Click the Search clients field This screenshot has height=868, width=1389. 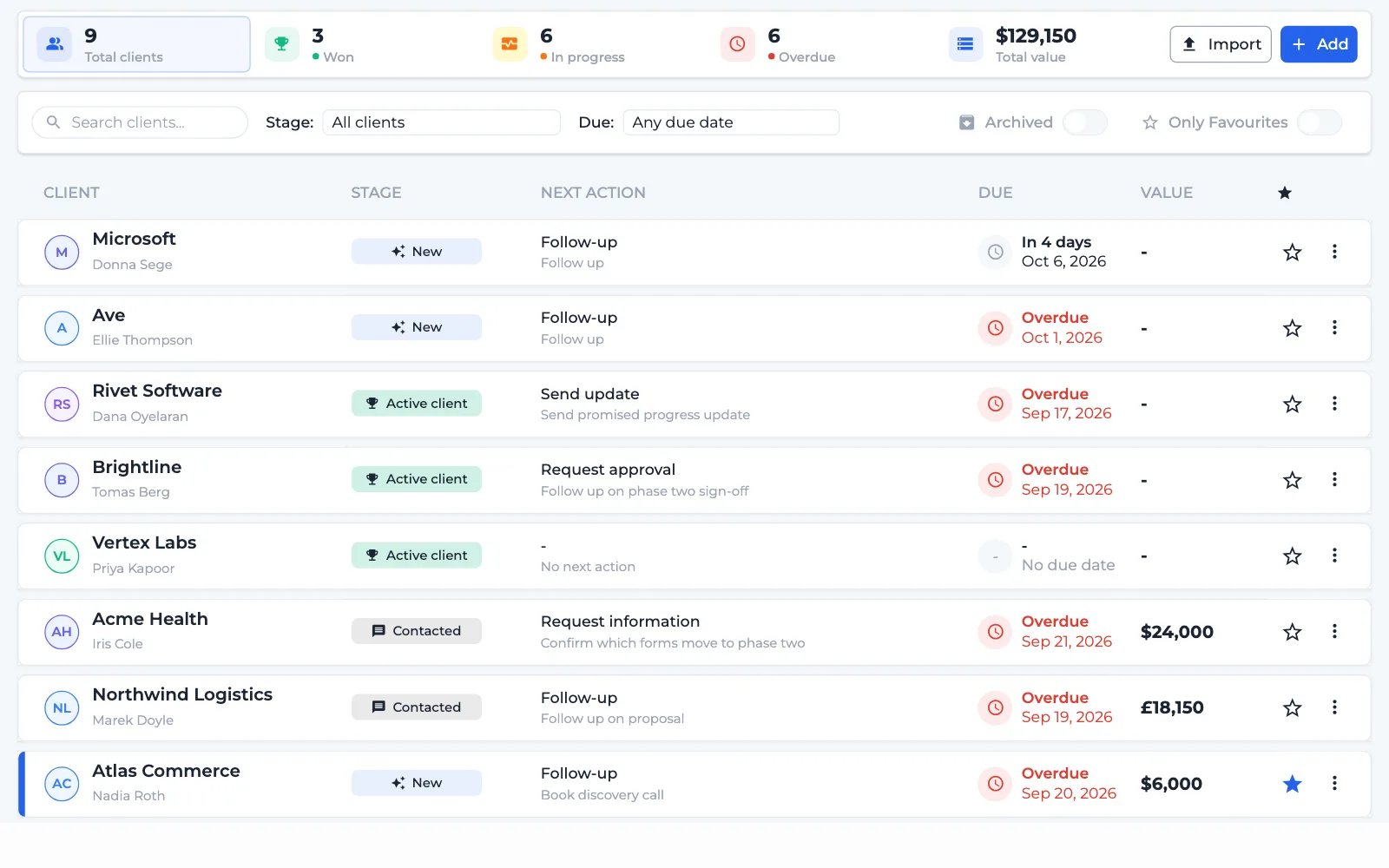point(140,122)
